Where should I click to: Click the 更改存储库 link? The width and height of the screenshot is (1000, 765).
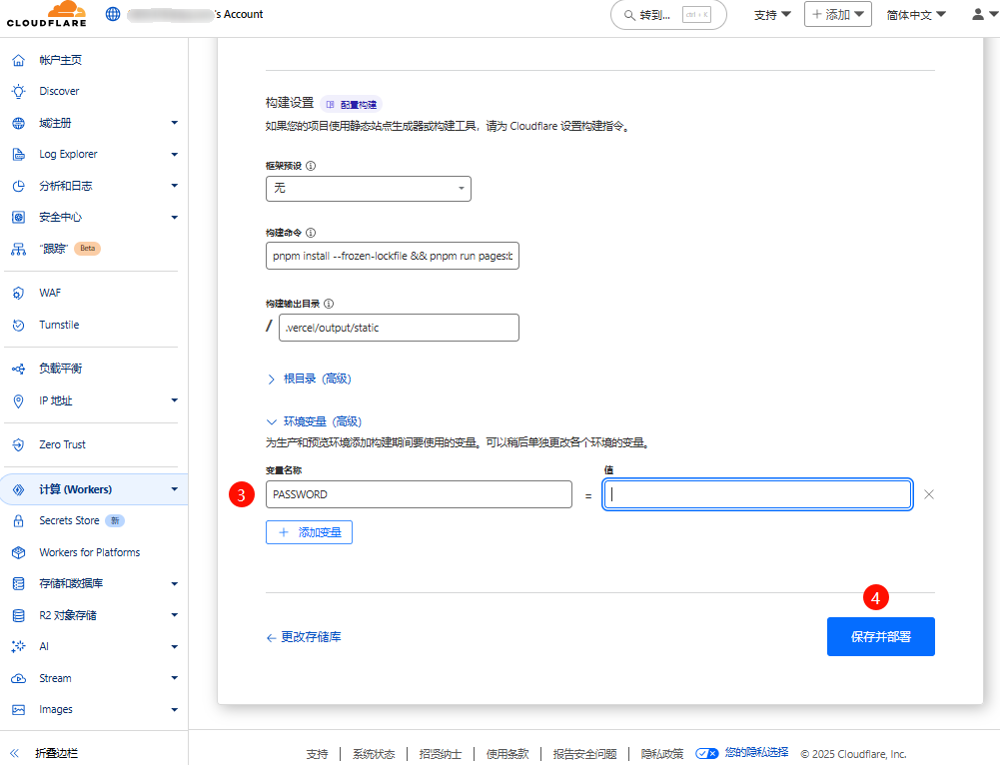pyautogui.click(x=303, y=636)
